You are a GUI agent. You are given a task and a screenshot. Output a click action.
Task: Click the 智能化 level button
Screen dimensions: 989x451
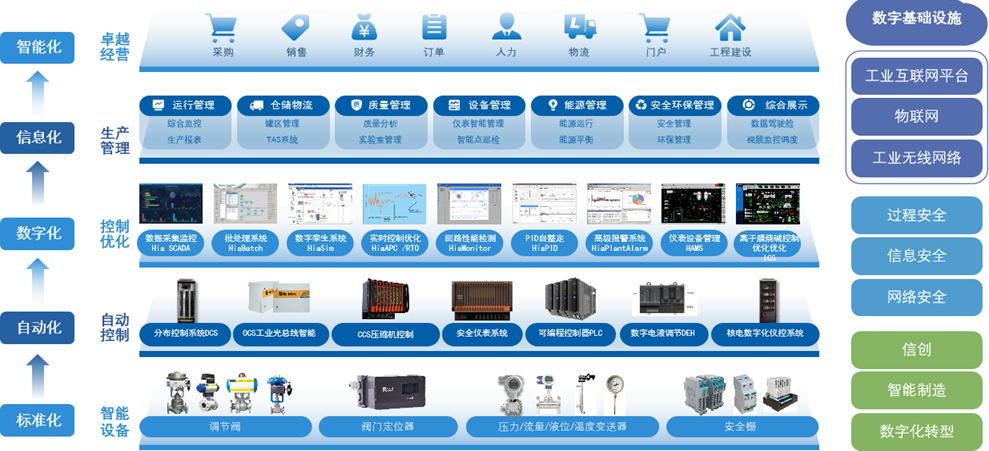coord(38,47)
